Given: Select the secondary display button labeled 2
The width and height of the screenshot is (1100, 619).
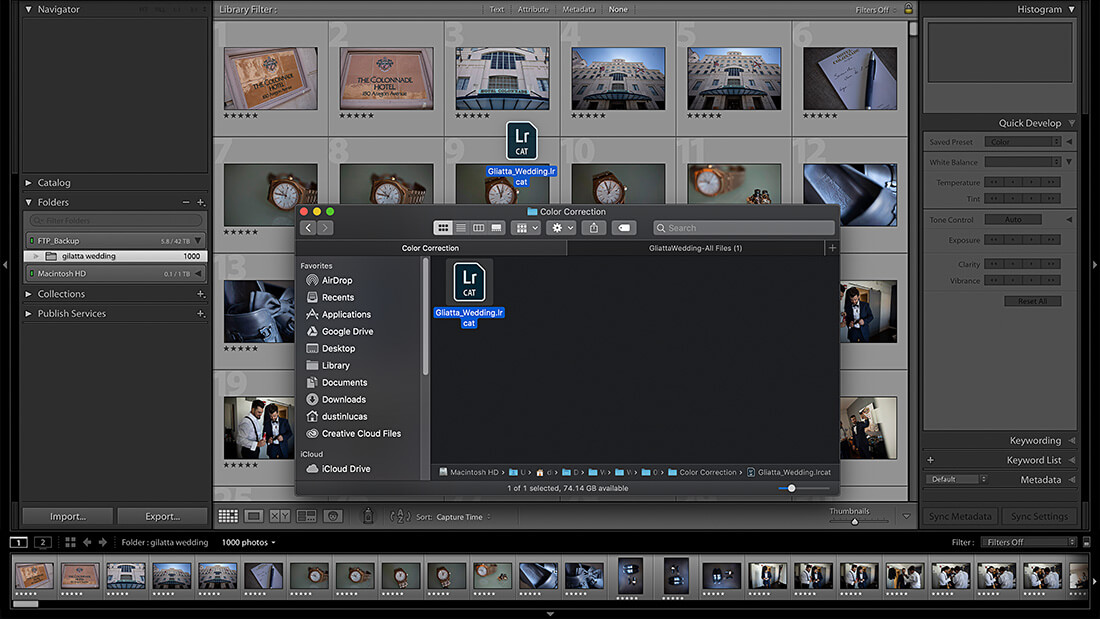Looking at the screenshot, I should (x=42, y=542).
